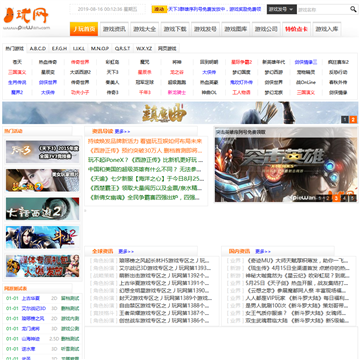Screen dimensions: 360x360
Task: Open the 大话西游2 activity thumbnail
Action: [42, 209]
